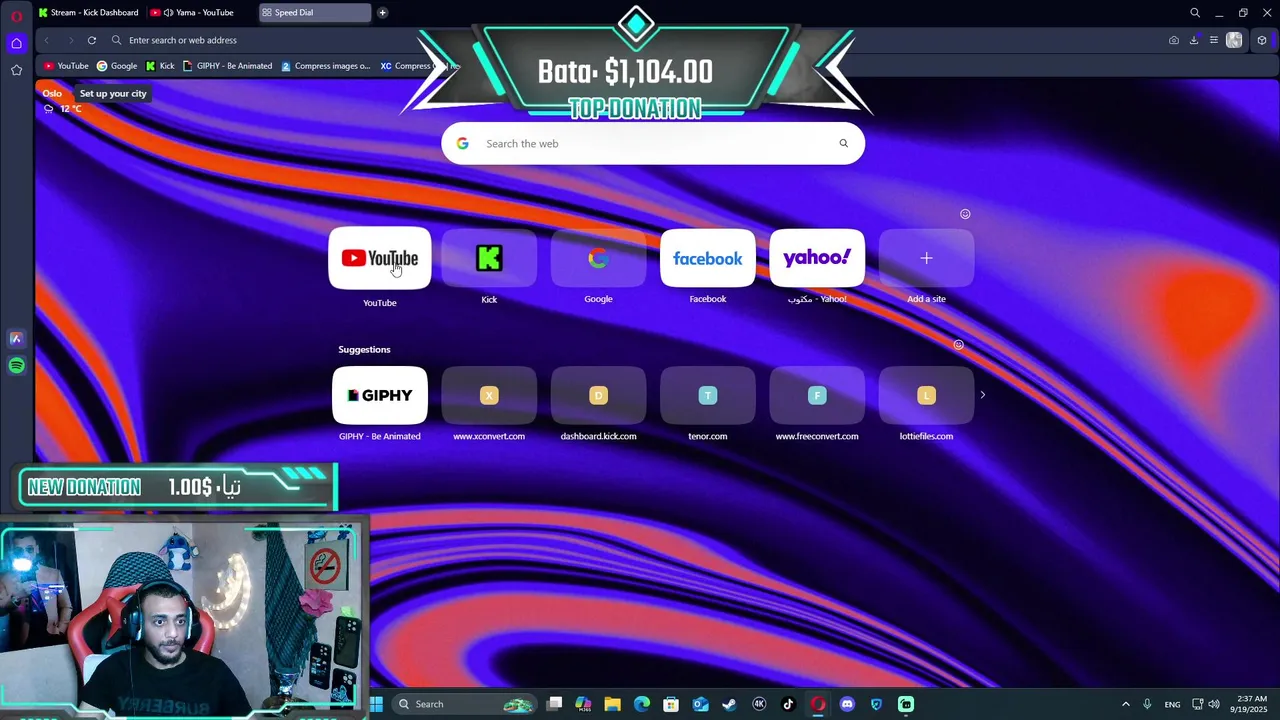Click the Windows taskbar Search box
The image size is (1280, 720).
click(x=464, y=704)
